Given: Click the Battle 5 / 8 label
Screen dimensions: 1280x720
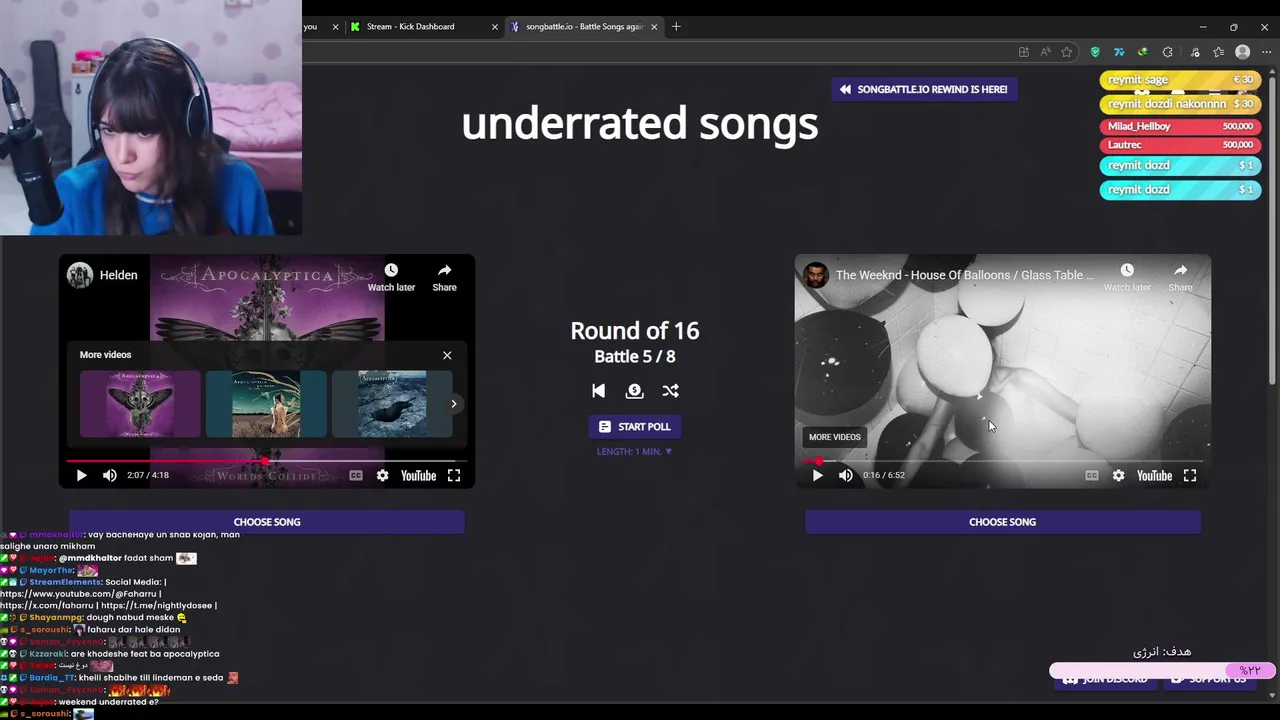Looking at the screenshot, I should point(635,357).
